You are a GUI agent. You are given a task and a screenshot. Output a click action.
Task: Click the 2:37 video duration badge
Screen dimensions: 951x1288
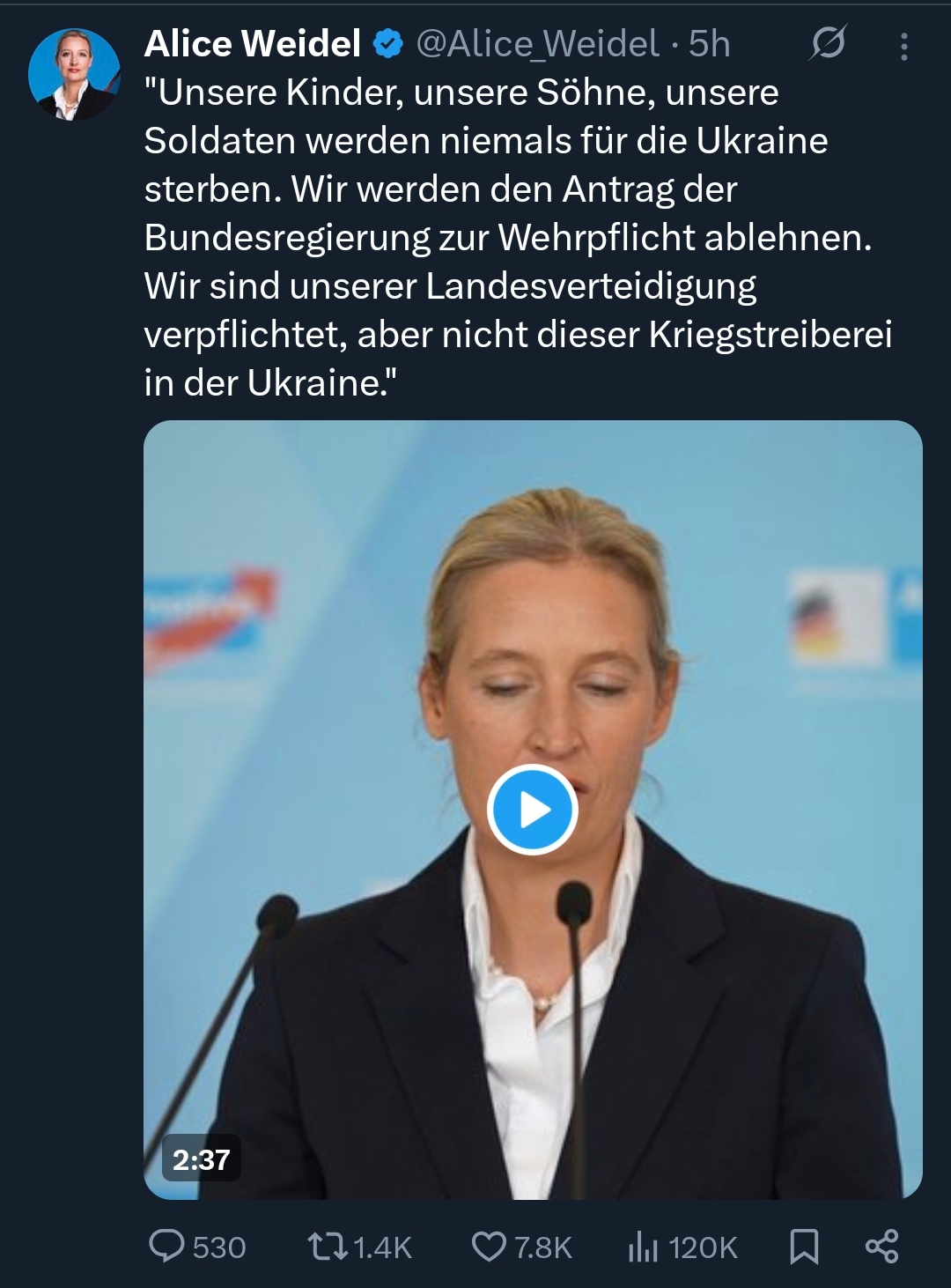[x=202, y=1159]
